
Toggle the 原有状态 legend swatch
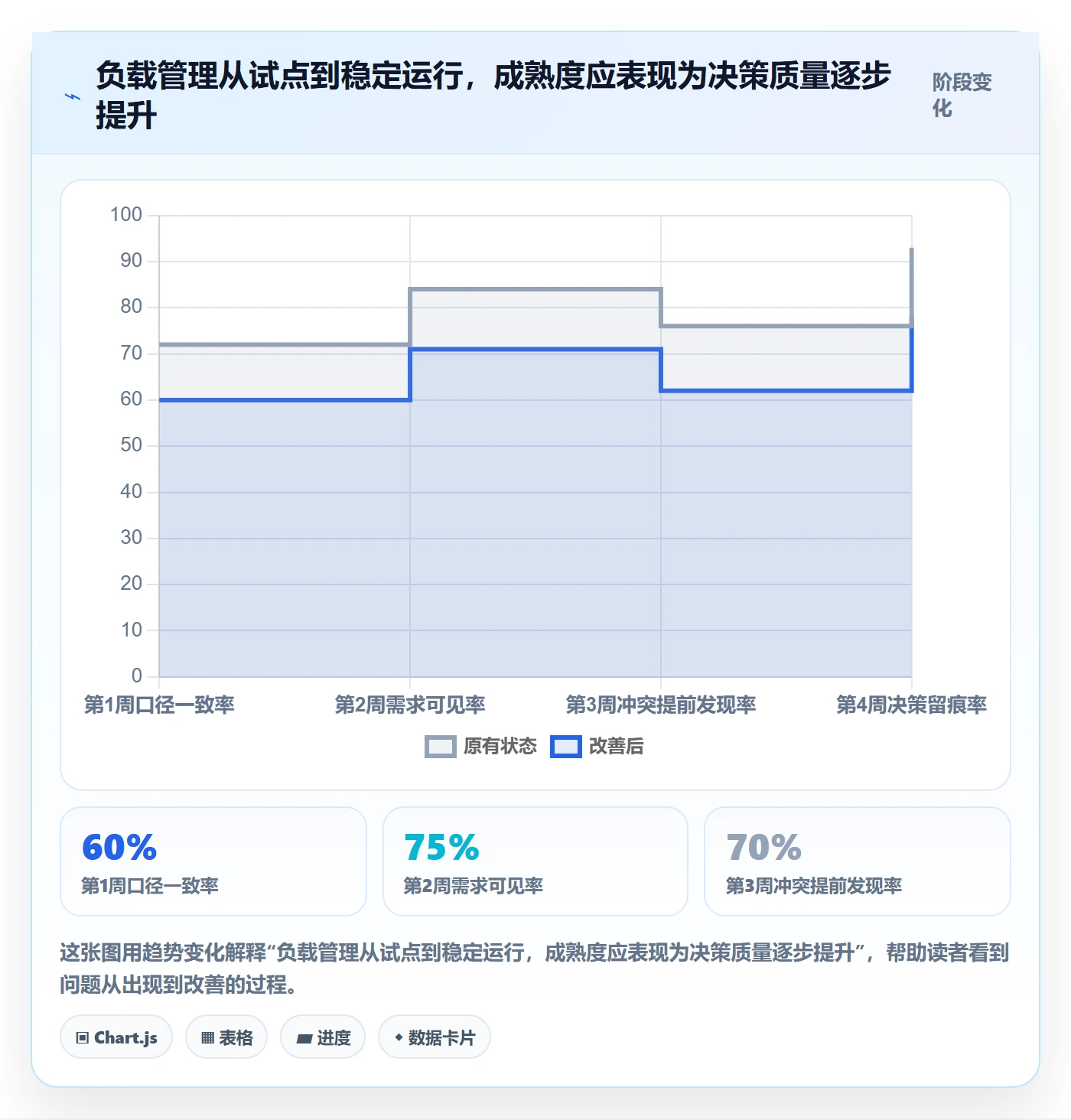pyautogui.click(x=440, y=747)
